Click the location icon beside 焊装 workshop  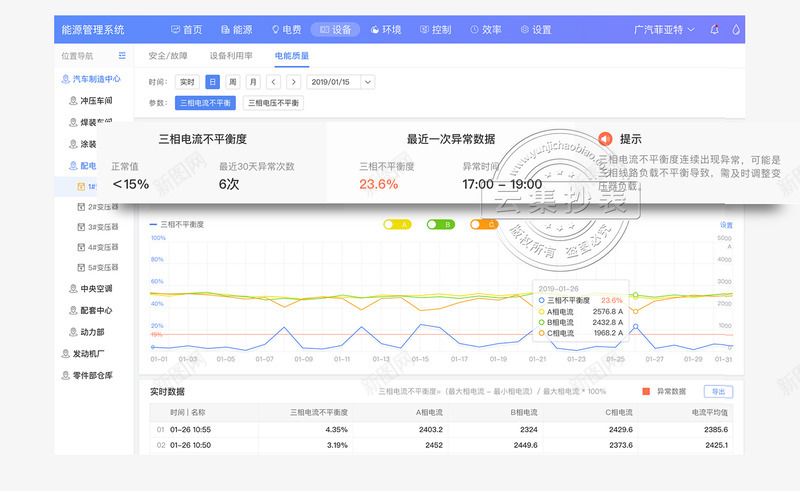tap(73, 122)
